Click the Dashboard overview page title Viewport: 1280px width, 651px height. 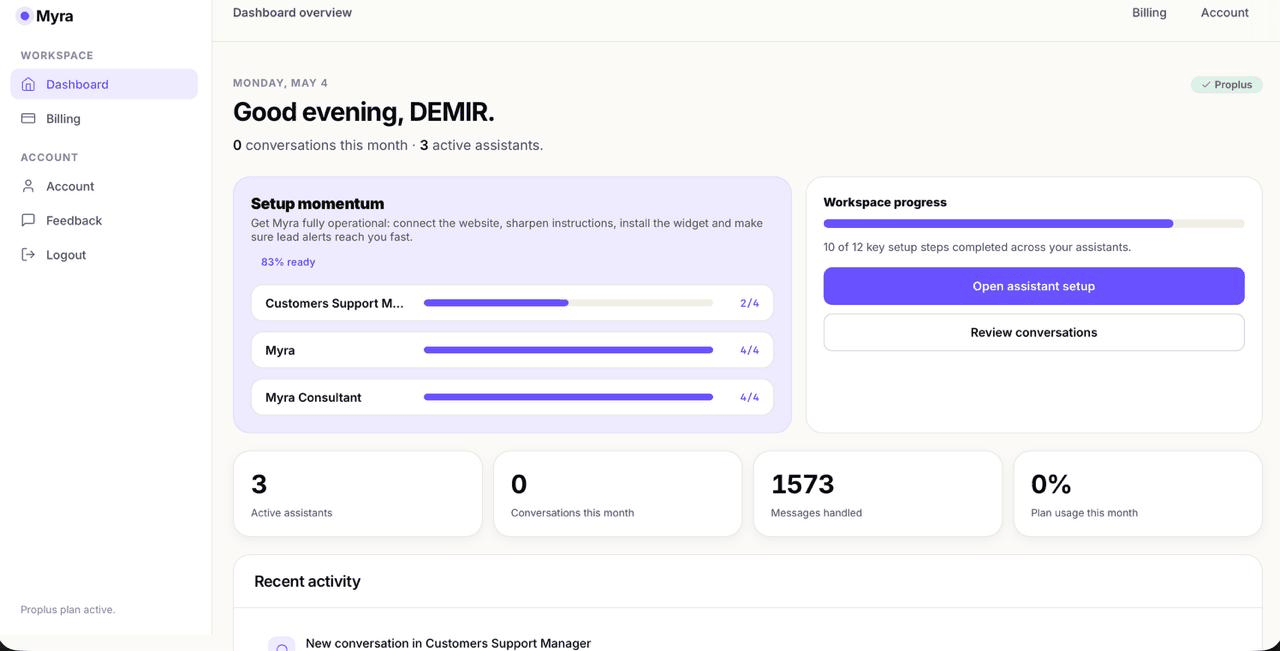pos(292,12)
